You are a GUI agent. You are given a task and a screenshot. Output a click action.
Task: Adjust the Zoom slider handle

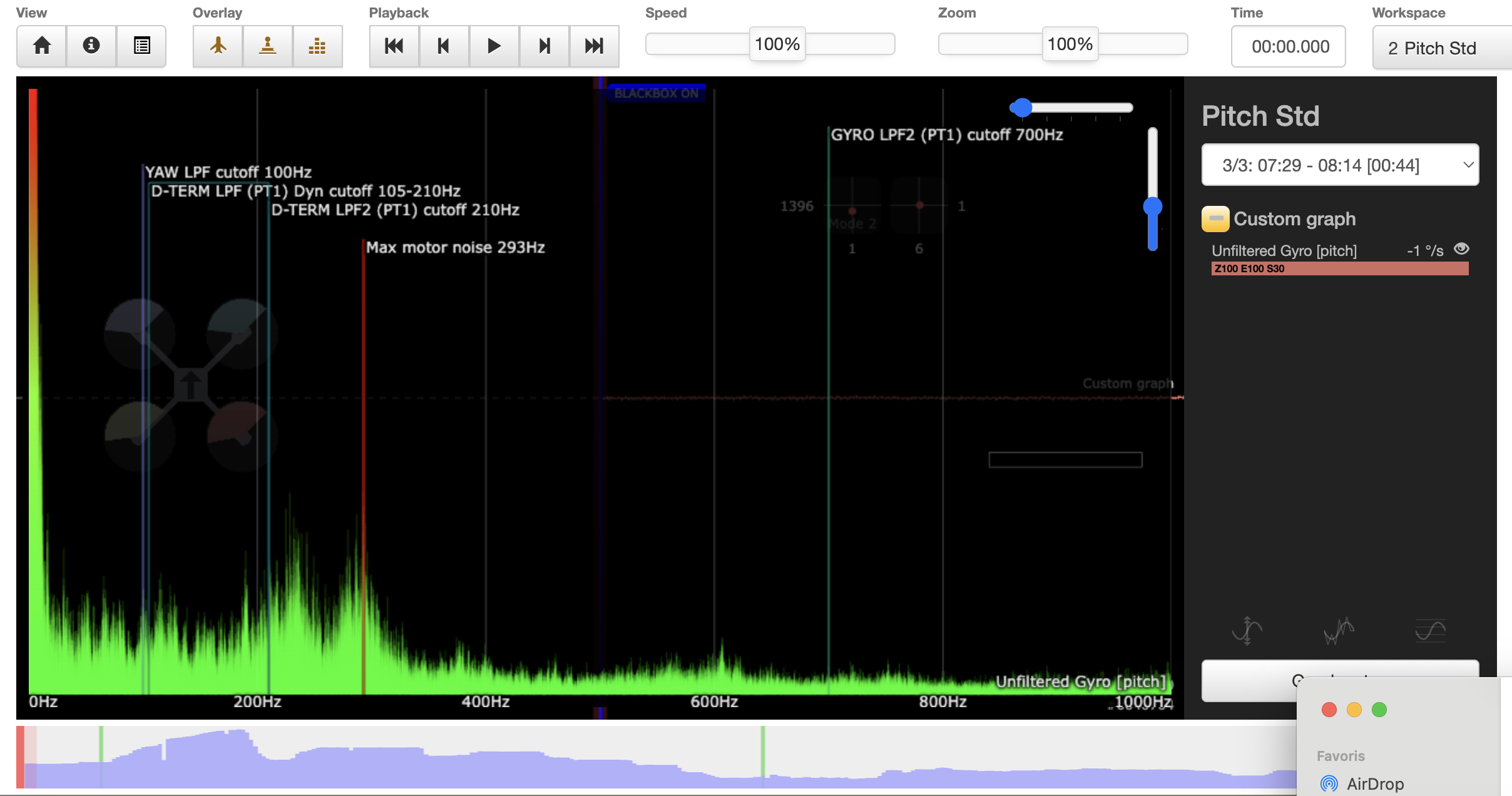1070,44
